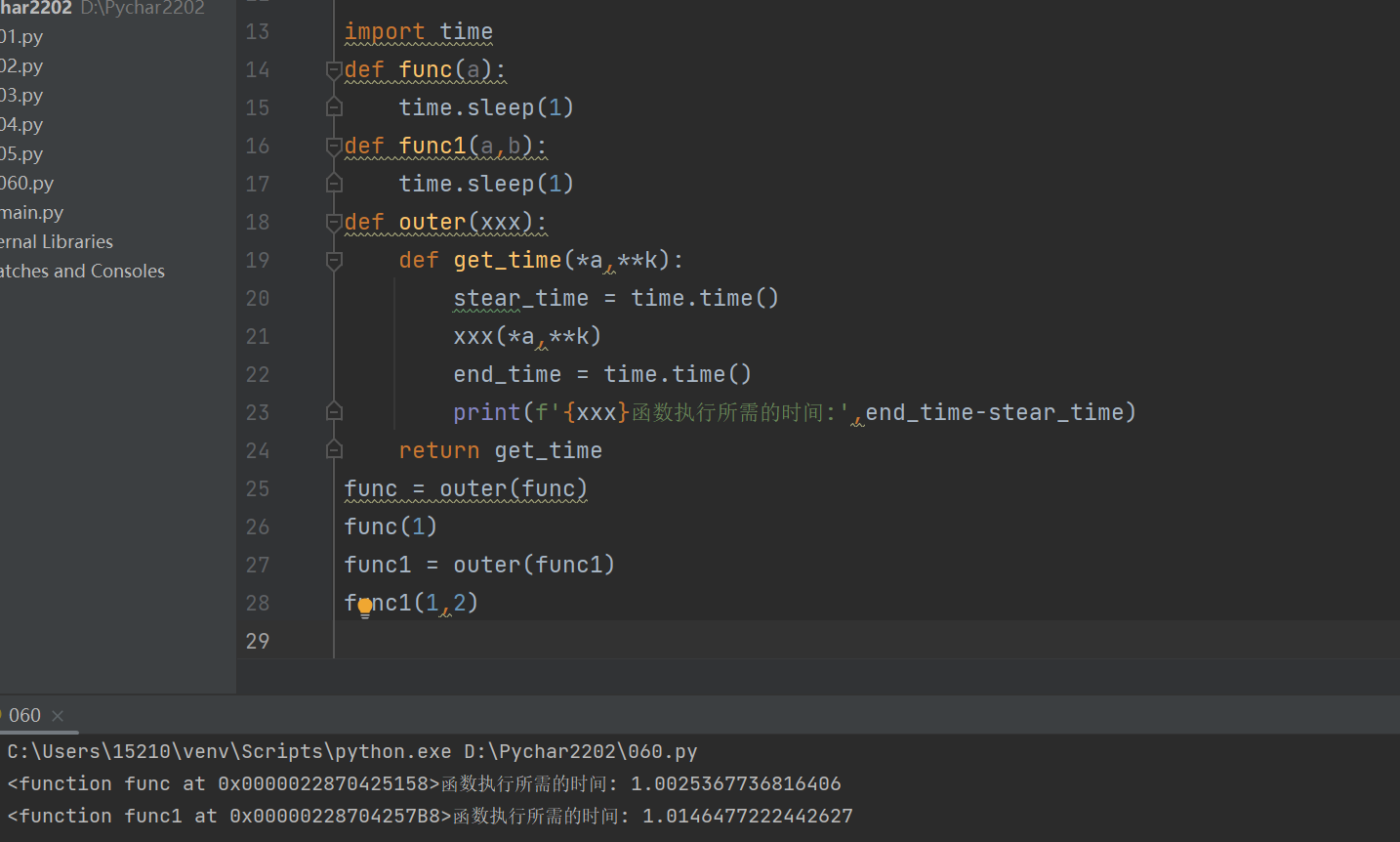Click fold end marker beside the print line
This screenshot has width=1400, height=842.
click(334, 412)
